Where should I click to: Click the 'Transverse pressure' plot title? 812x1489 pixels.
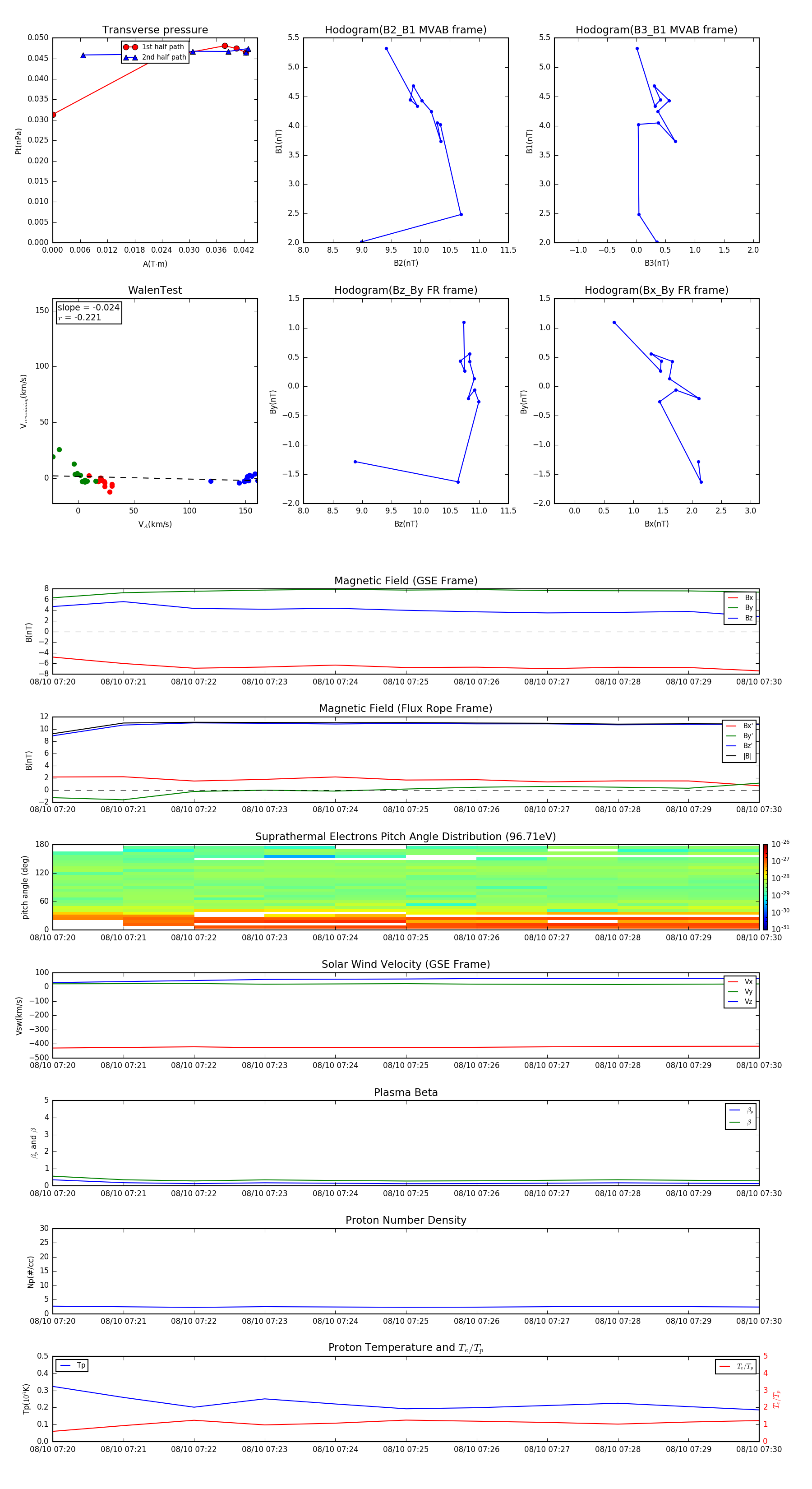click(x=155, y=30)
